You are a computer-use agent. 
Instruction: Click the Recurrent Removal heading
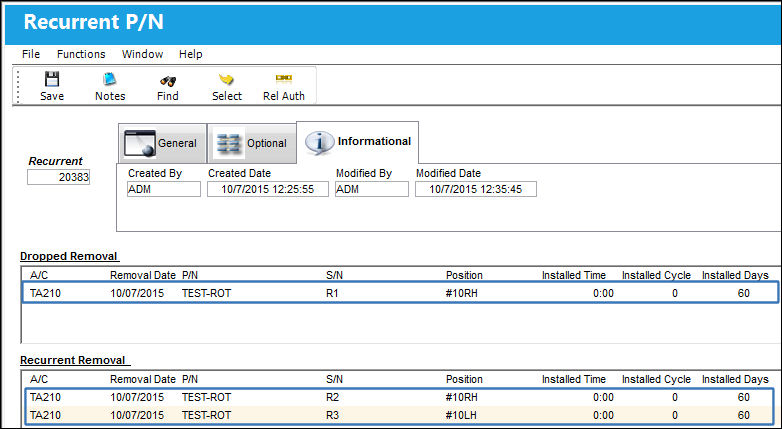pos(75,360)
